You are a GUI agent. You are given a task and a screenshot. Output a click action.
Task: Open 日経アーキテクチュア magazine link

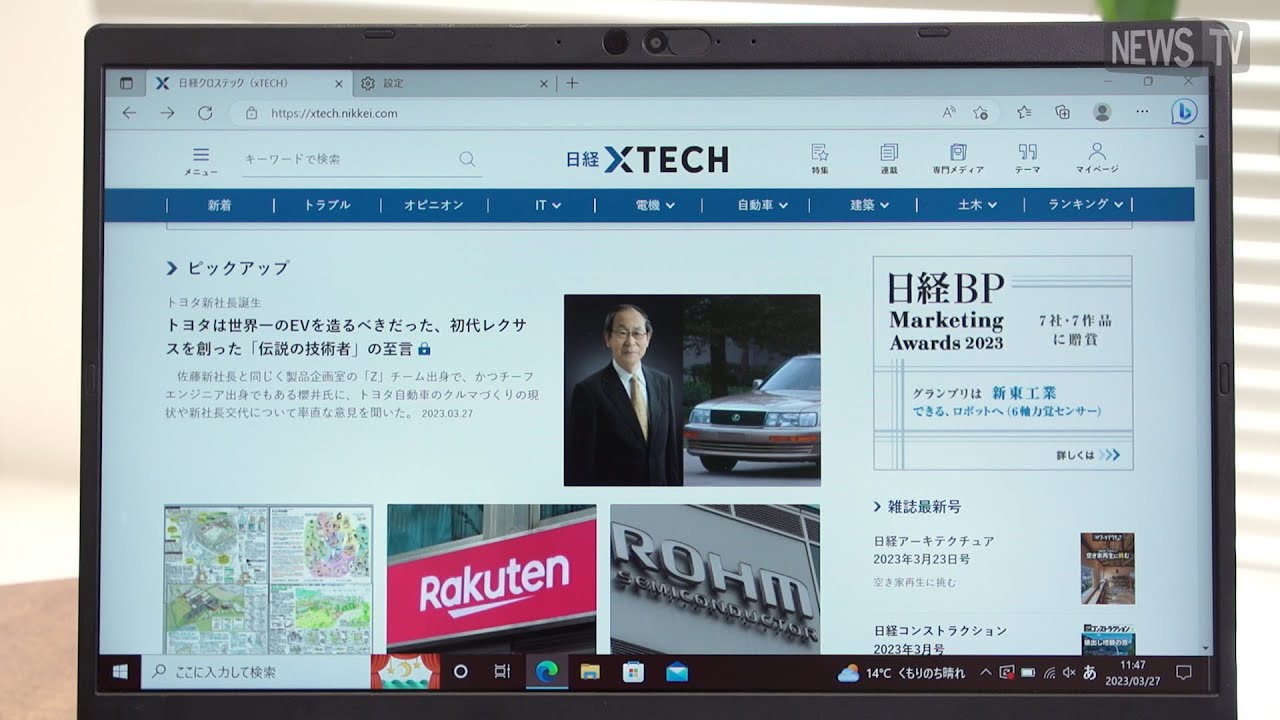(x=933, y=541)
